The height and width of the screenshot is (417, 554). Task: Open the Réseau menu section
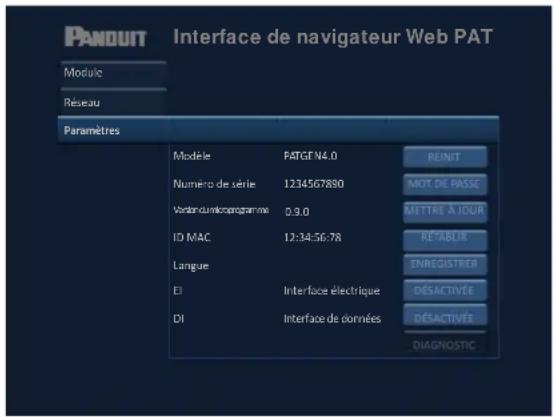(x=113, y=102)
